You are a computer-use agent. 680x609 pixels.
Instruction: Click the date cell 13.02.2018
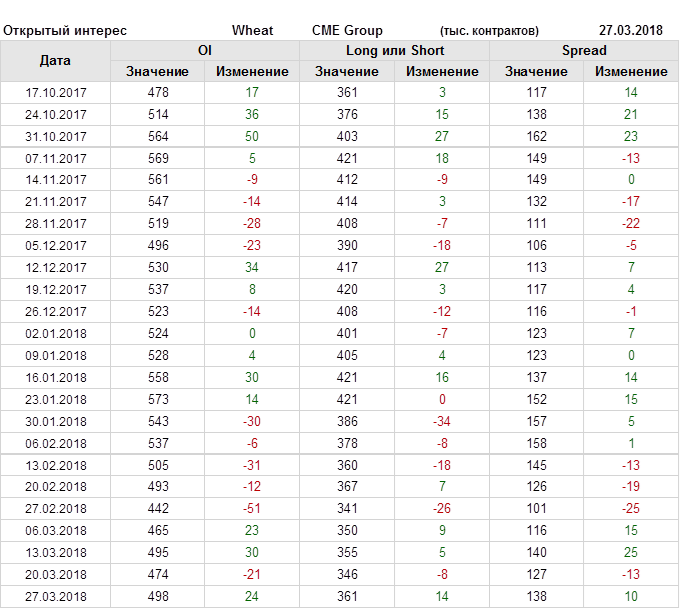[x=56, y=466]
